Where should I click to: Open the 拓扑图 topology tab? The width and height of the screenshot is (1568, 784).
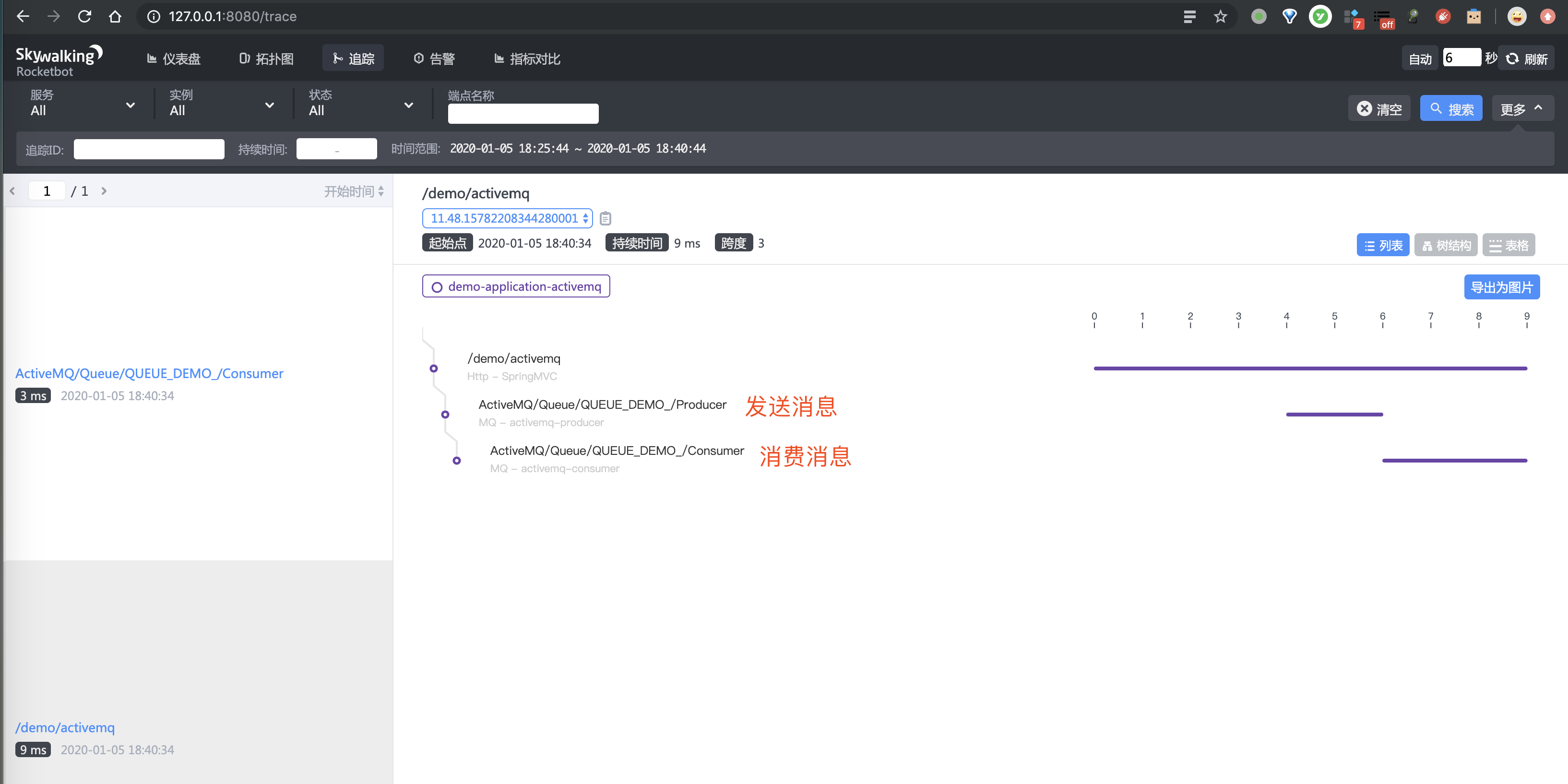267,59
